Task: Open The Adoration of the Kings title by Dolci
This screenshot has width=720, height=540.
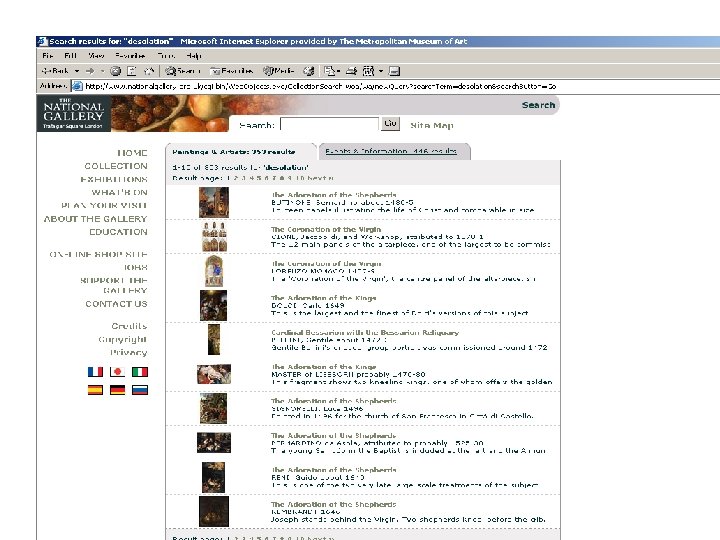Action: point(324,298)
